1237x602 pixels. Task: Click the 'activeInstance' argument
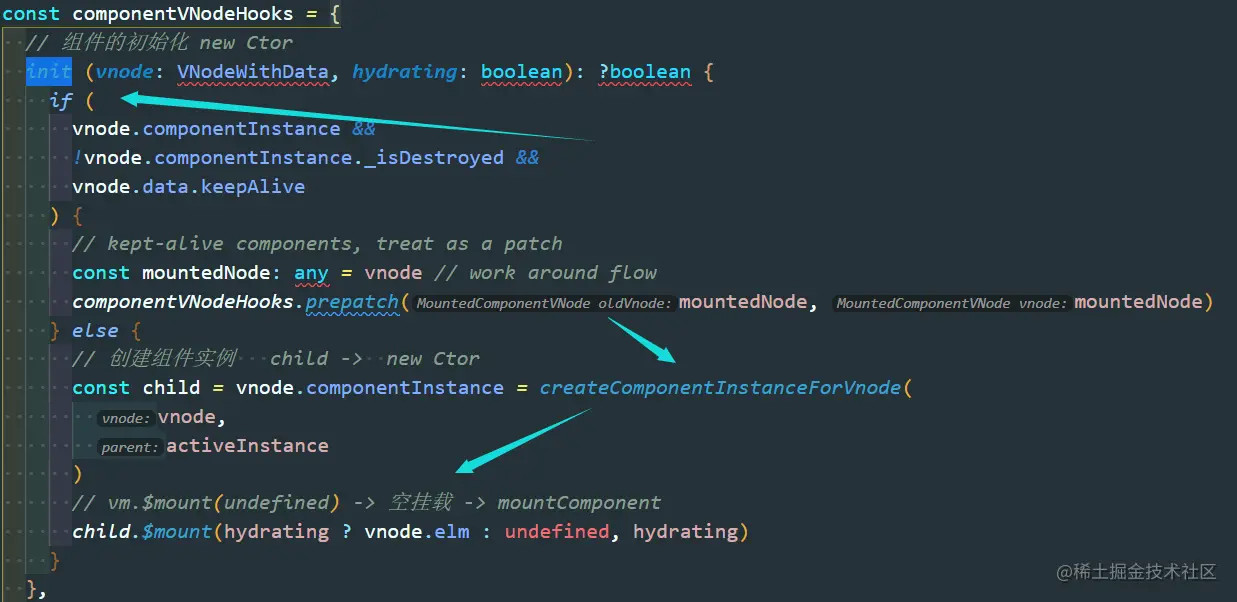click(x=247, y=446)
